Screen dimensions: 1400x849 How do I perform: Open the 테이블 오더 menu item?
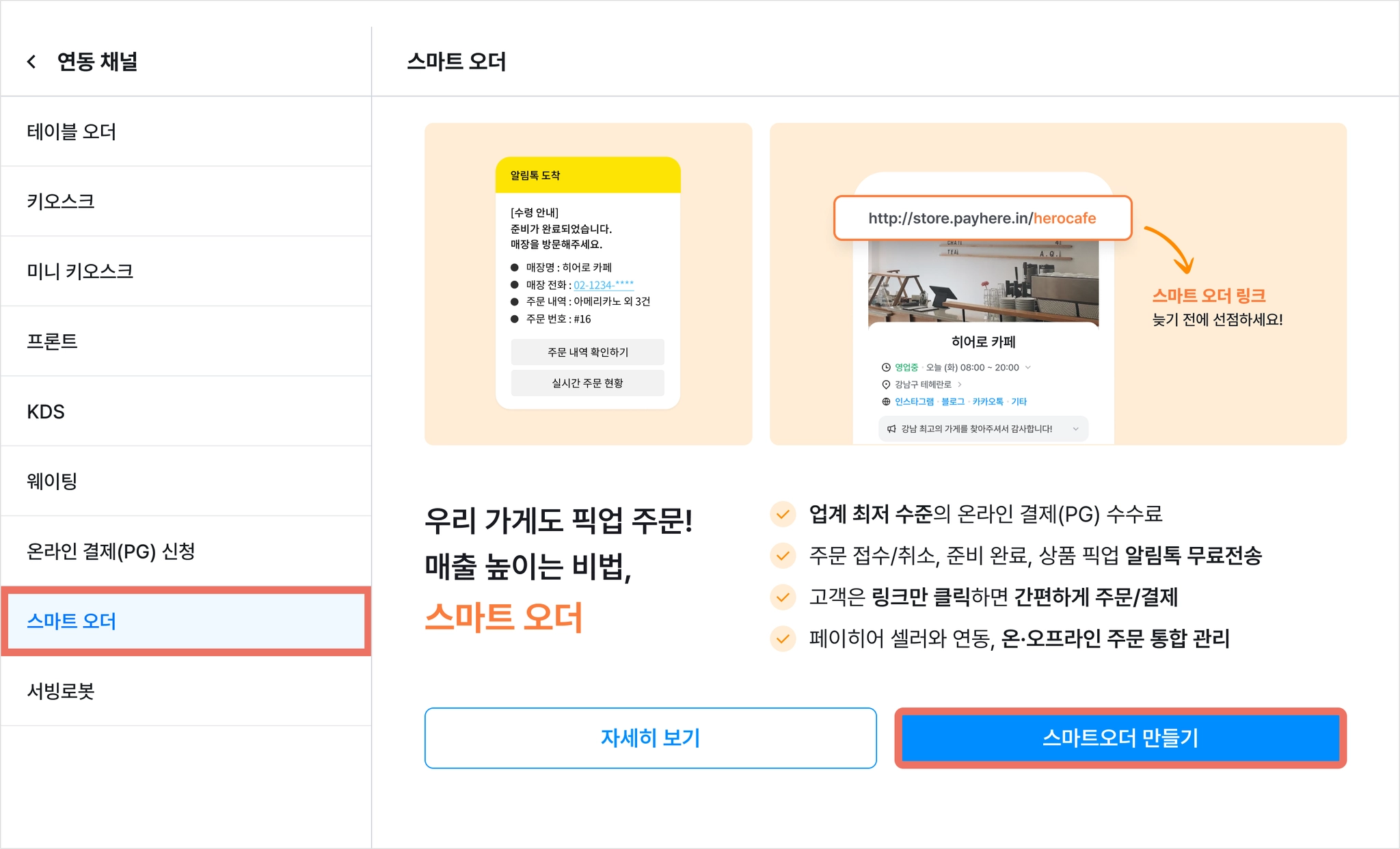point(186,131)
